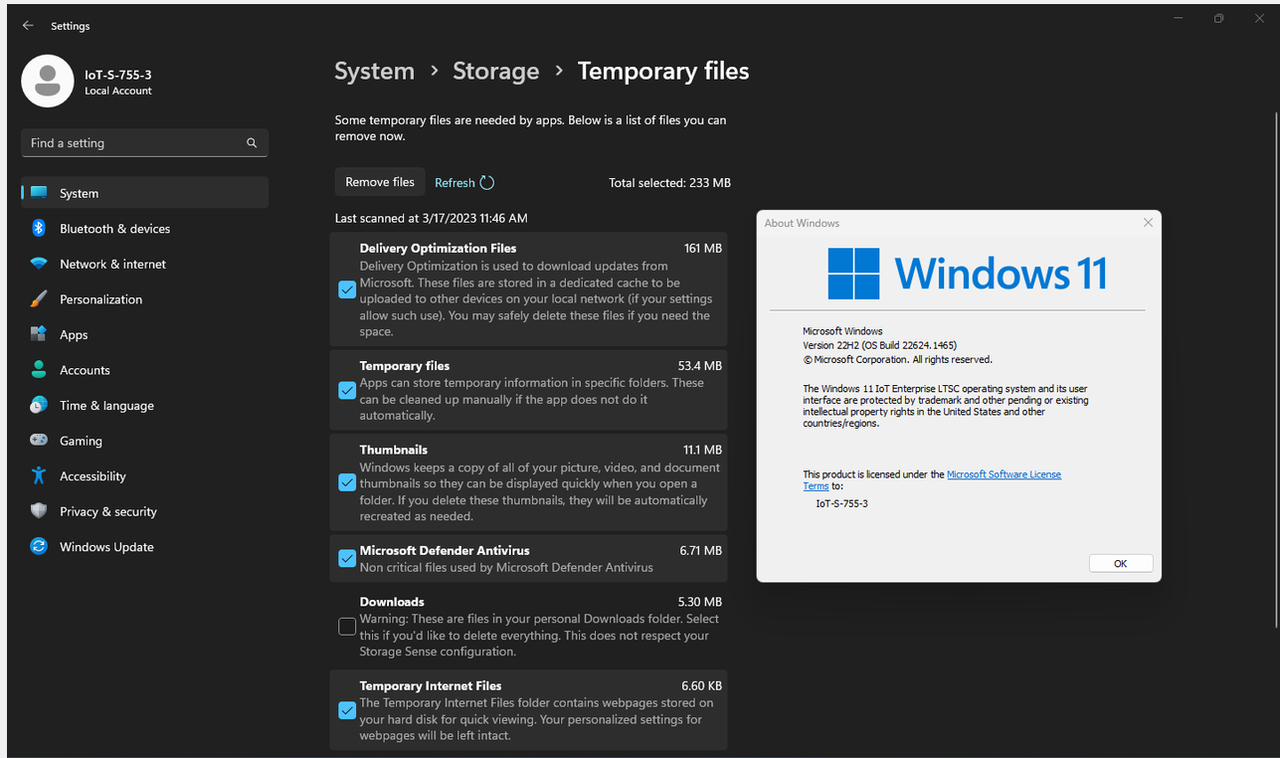Image resolution: width=1280 pixels, height=758 pixels.
Task: Open the user account avatar
Action: pyautogui.click(x=47, y=81)
